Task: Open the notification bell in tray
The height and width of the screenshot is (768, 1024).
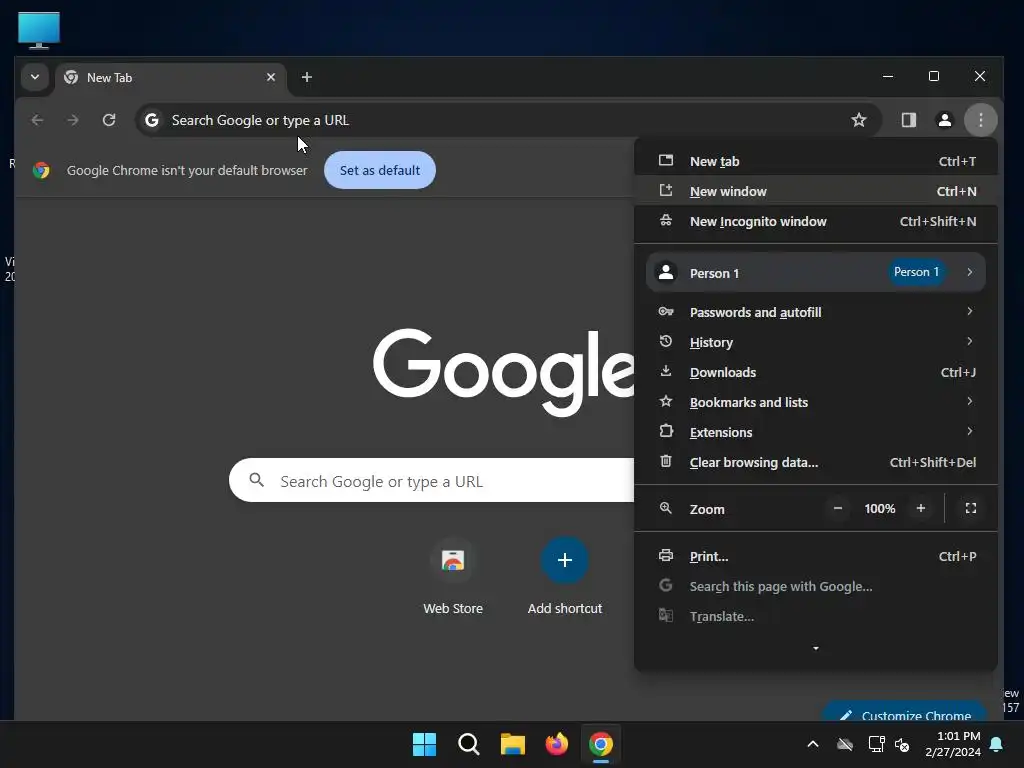Action: point(997,744)
